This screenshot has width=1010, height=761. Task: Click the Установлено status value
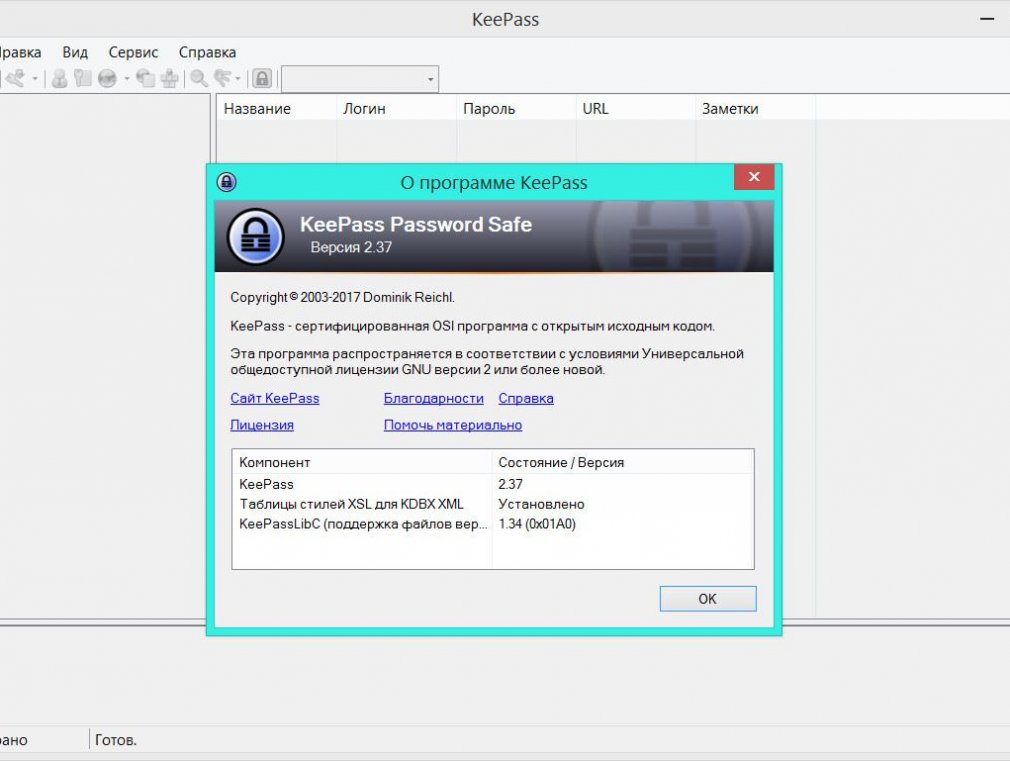pyautogui.click(x=541, y=504)
